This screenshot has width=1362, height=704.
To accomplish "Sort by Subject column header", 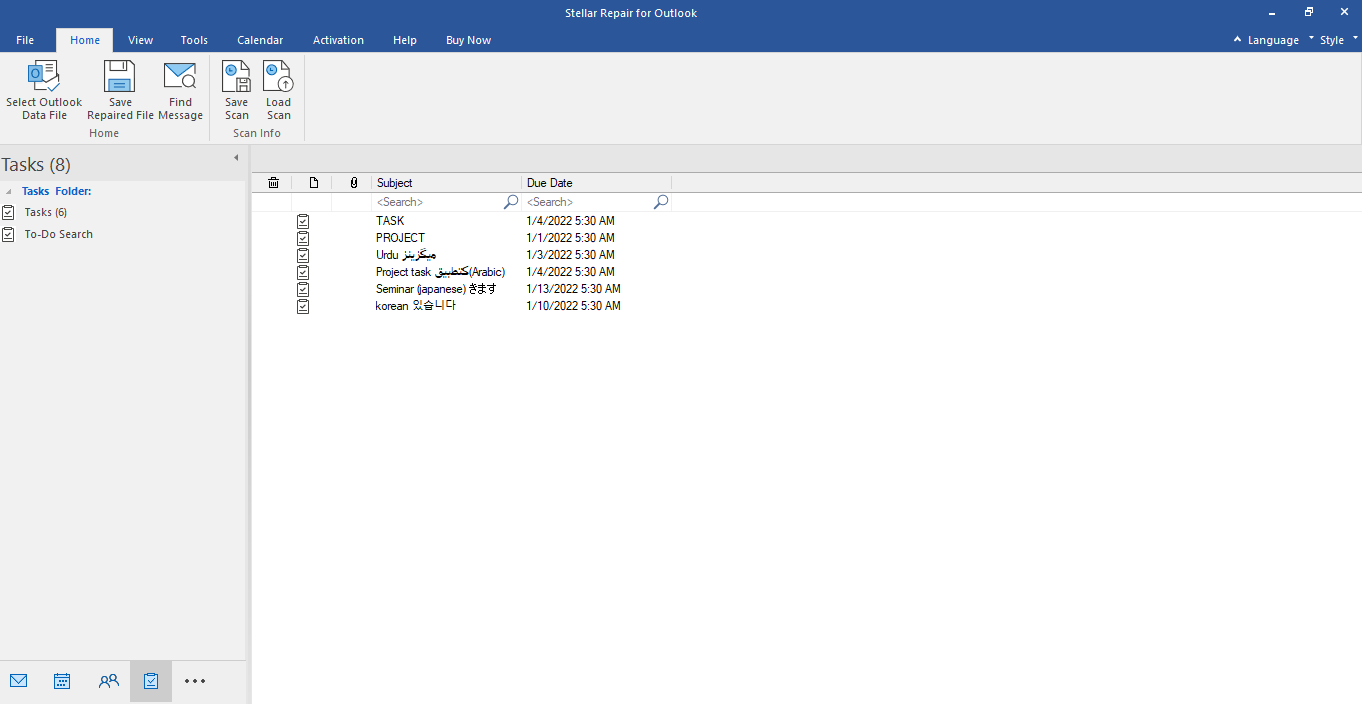I will 447,183.
